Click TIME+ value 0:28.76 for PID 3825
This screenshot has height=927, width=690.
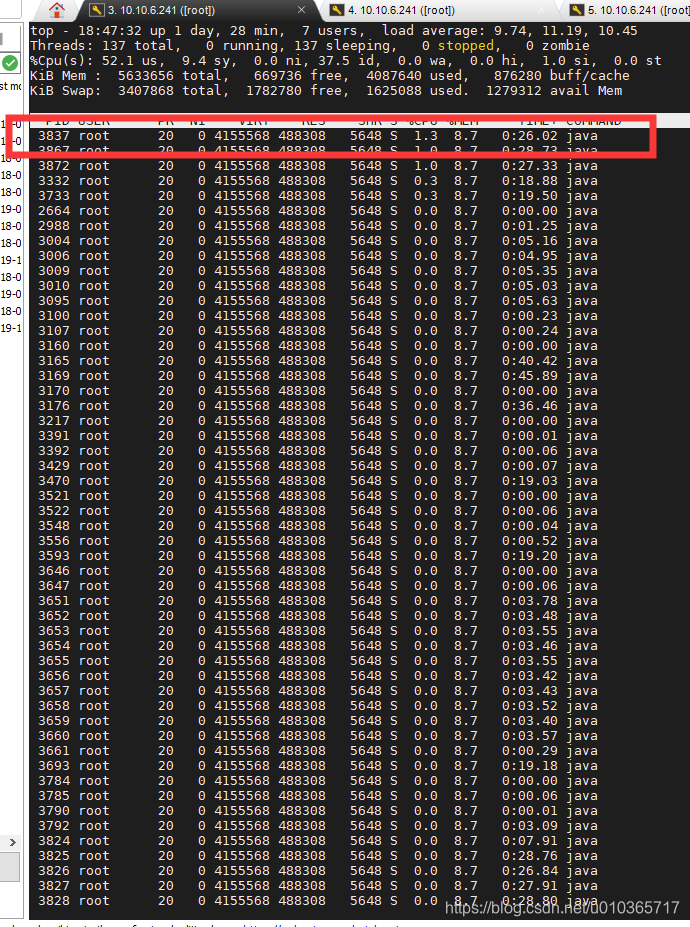[530, 856]
